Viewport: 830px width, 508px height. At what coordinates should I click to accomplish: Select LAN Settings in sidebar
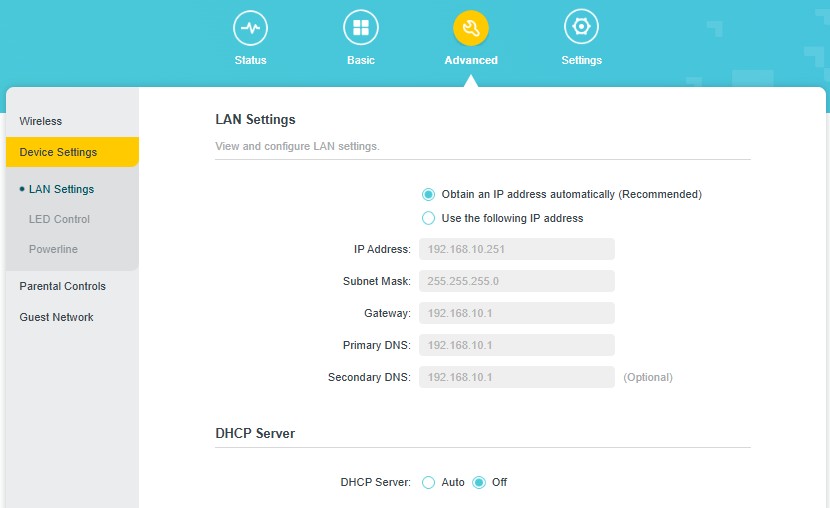click(x=61, y=189)
